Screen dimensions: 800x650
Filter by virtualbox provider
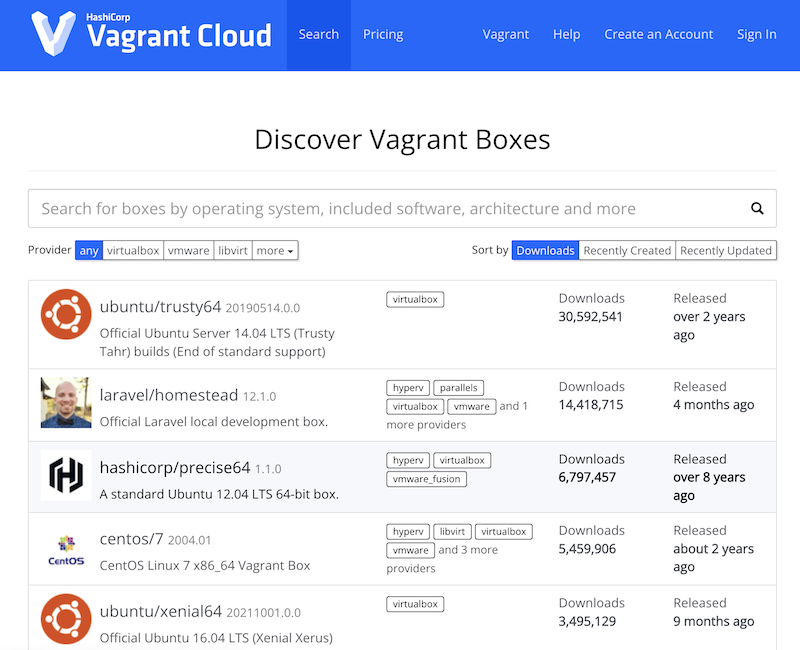click(133, 251)
